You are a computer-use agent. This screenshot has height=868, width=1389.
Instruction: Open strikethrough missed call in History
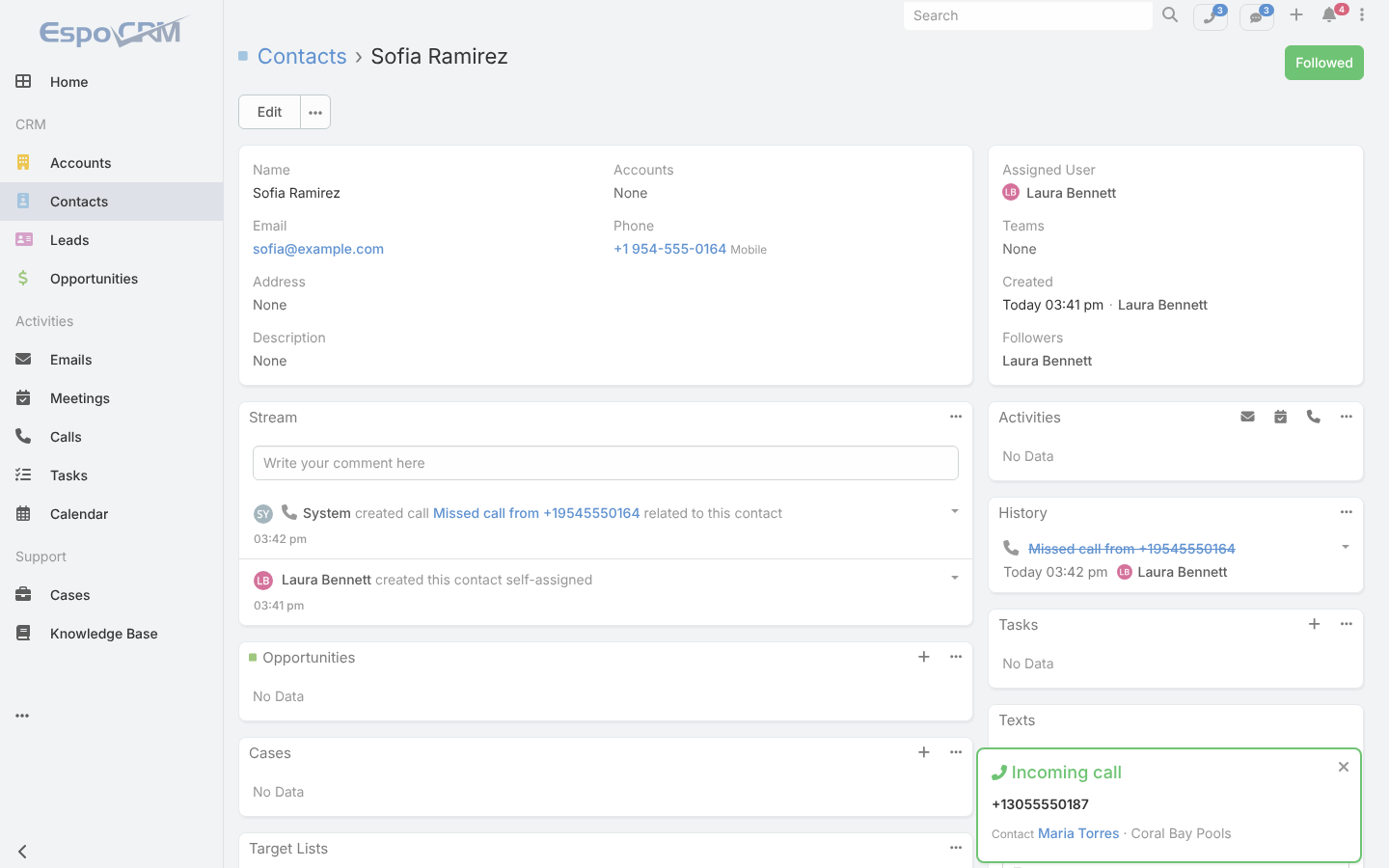coord(1131,549)
